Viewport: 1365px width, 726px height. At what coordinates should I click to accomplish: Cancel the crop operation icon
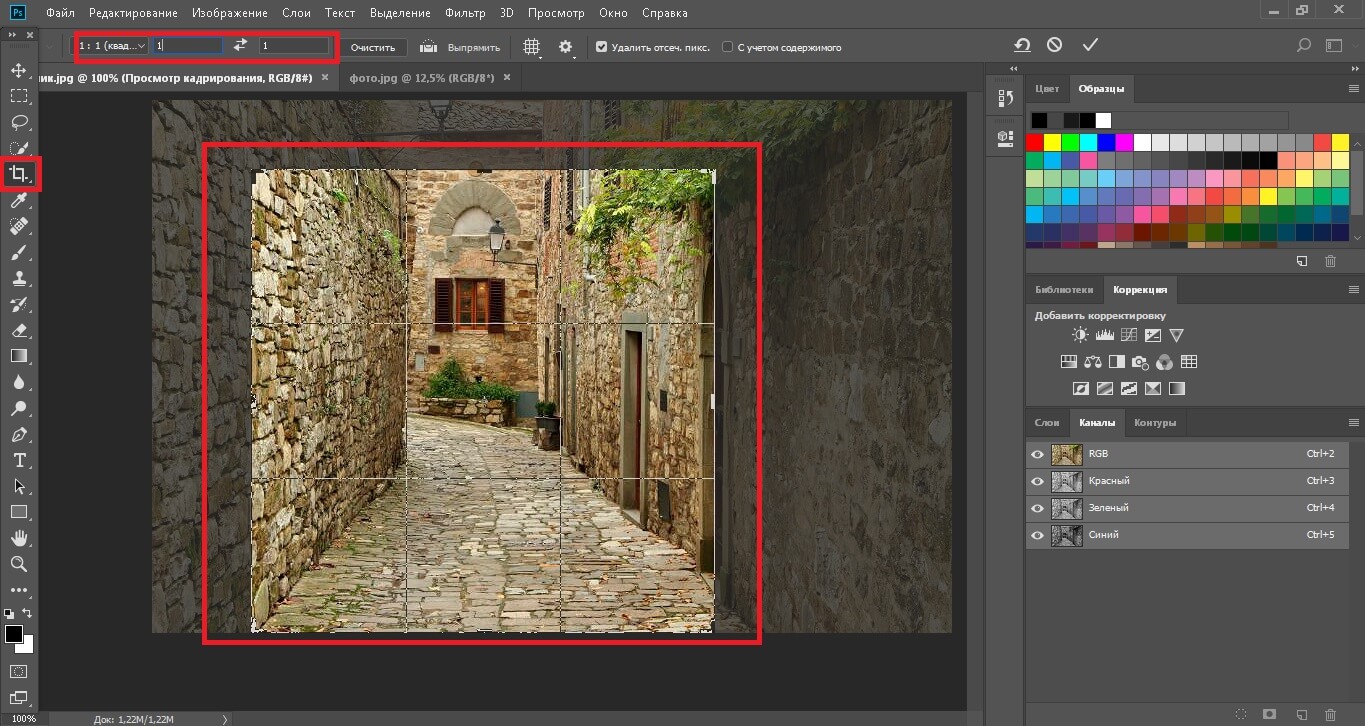tap(1055, 46)
